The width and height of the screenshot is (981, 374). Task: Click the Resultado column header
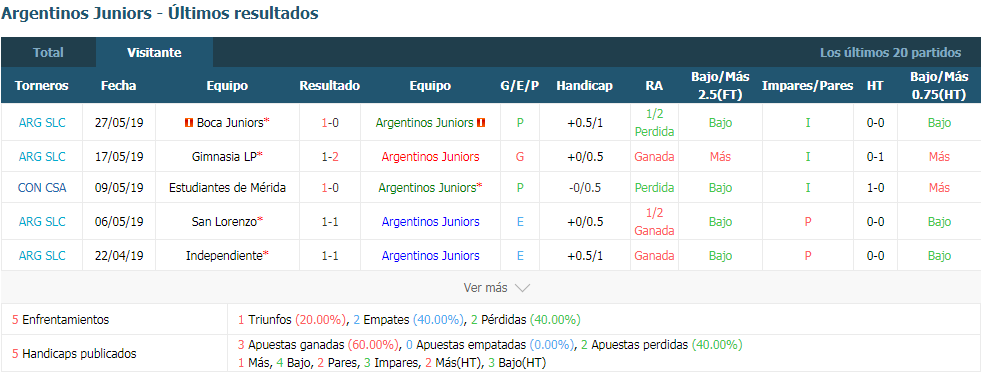(330, 86)
